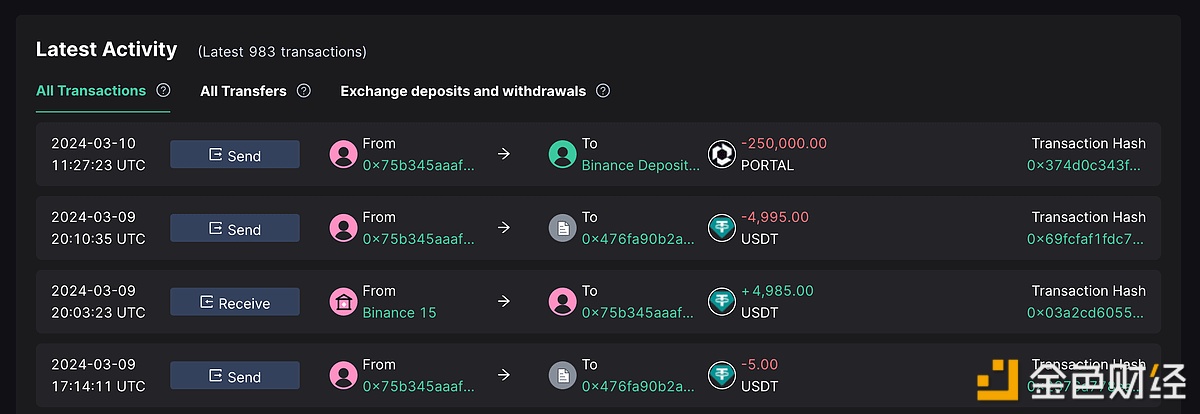Open the All Transfers tab

tap(243, 91)
